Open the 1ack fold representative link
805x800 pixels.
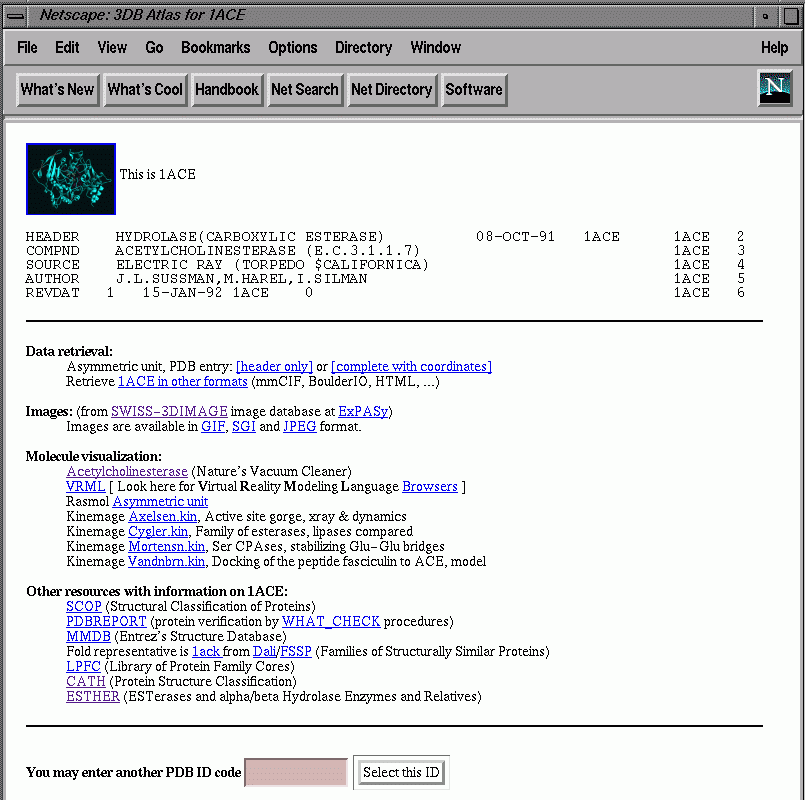coord(205,652)
